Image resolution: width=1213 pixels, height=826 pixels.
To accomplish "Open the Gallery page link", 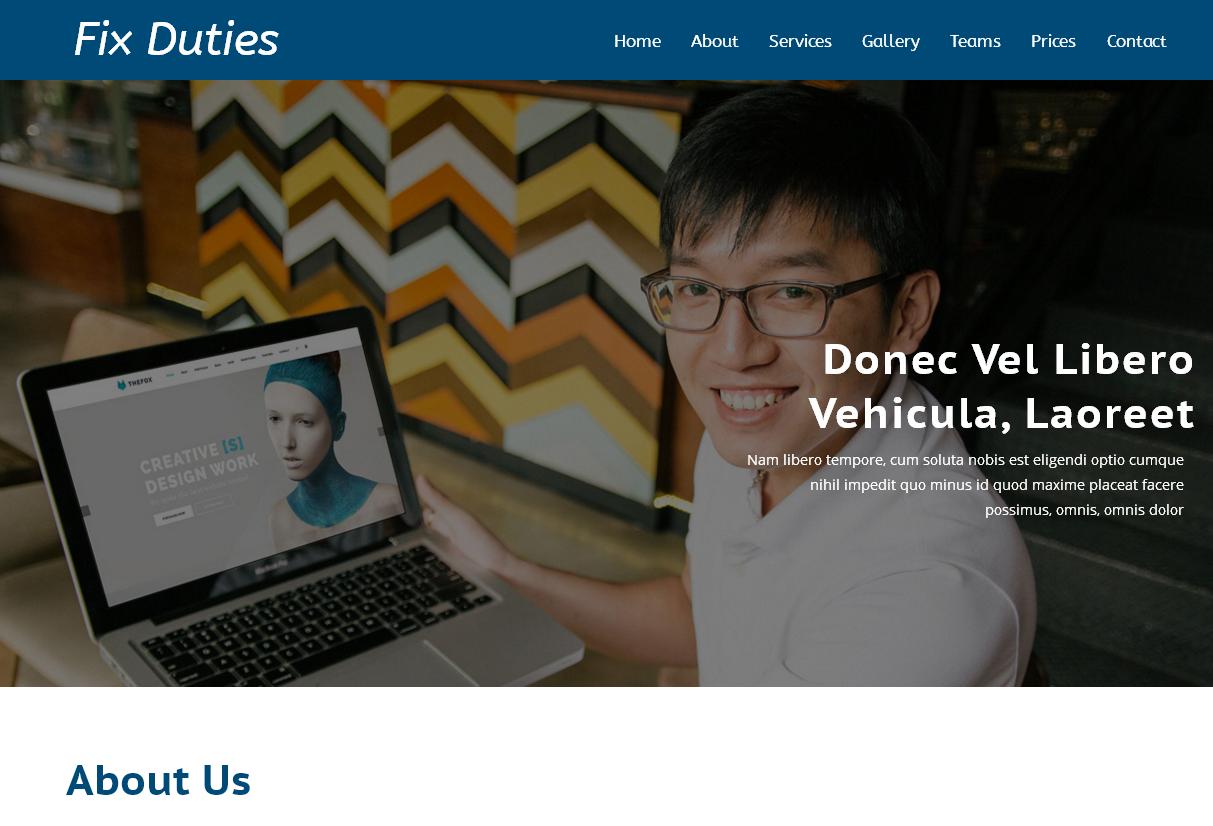I will pos(891,41).
